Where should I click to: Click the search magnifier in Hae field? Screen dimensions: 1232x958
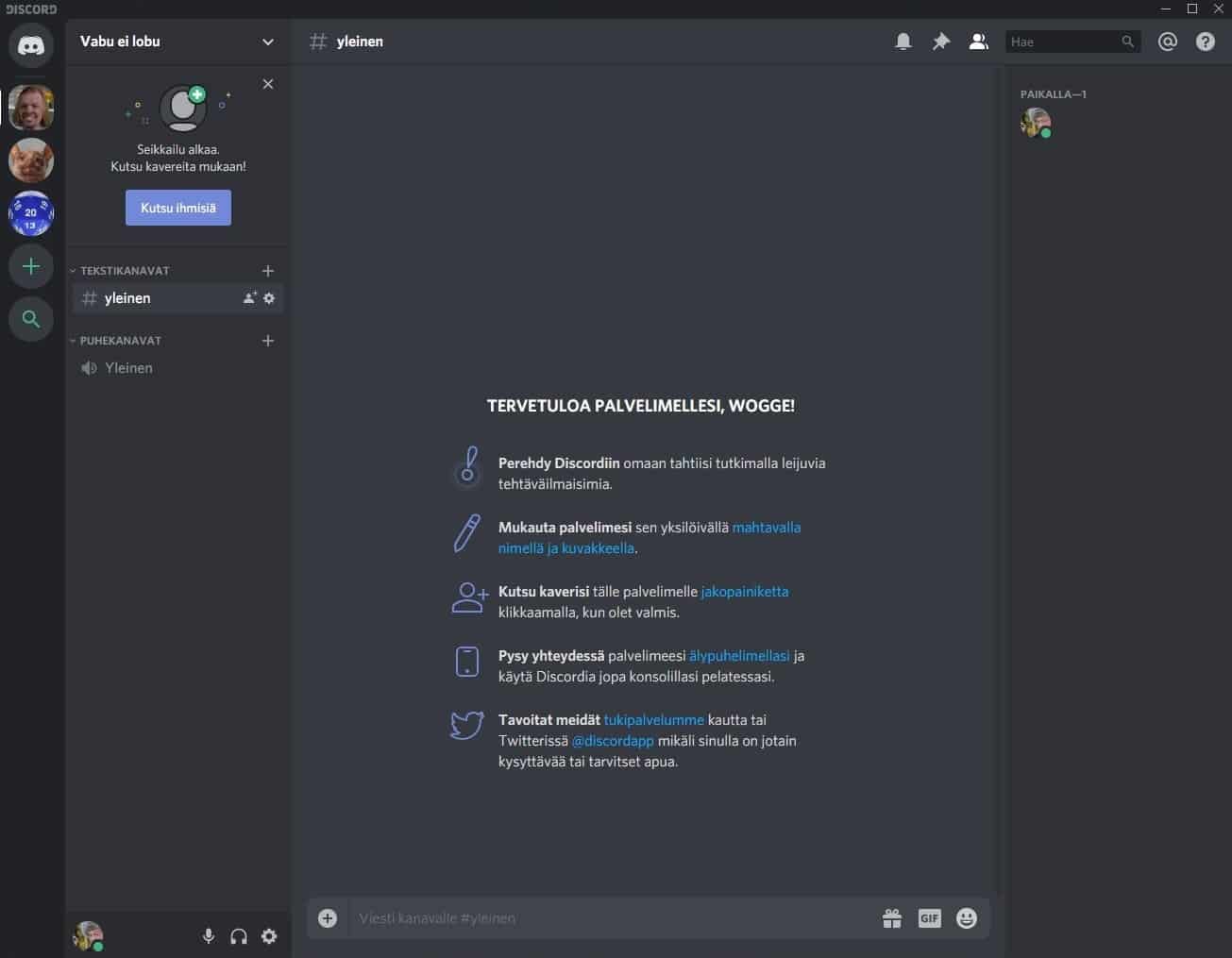click(x=1127, y=42)
